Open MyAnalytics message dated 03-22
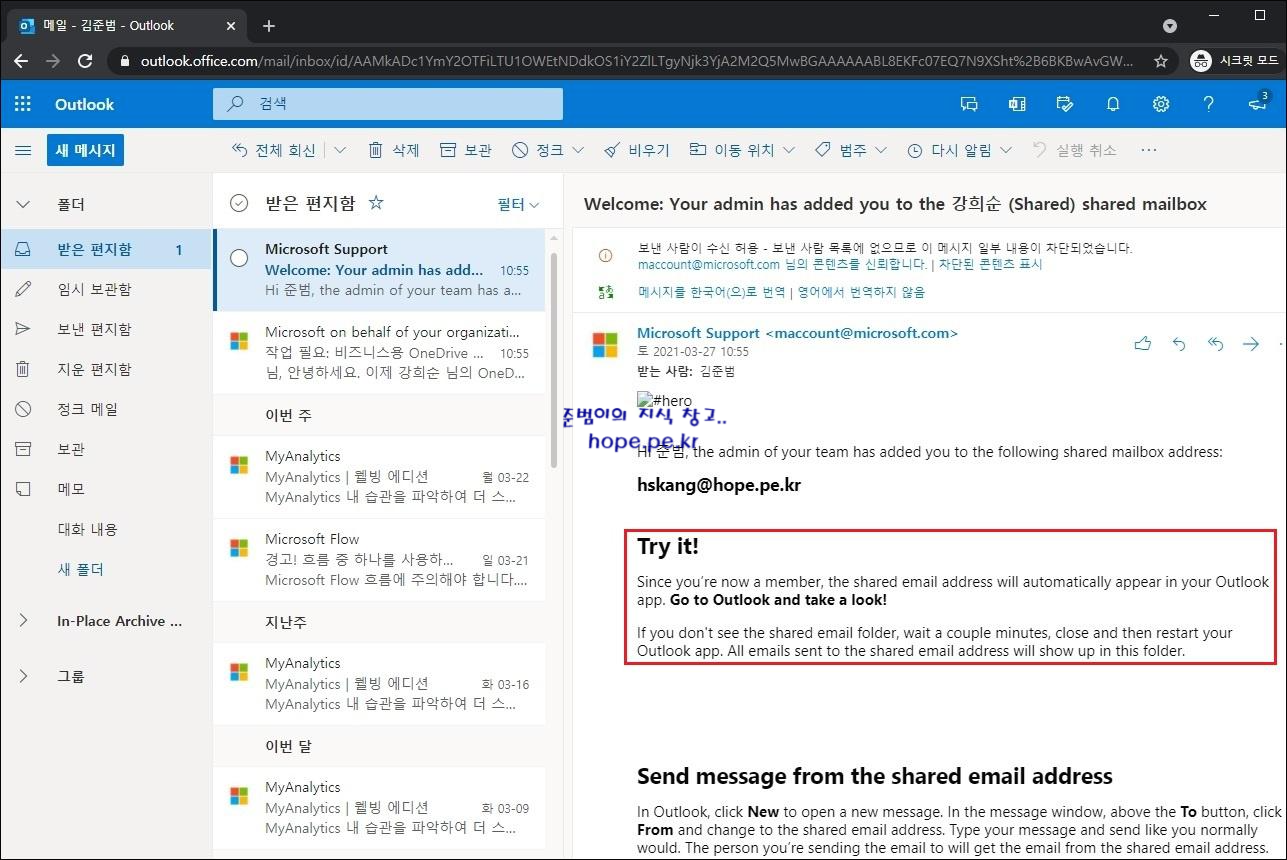1287x860 pixels. click(x=379, y=476)
